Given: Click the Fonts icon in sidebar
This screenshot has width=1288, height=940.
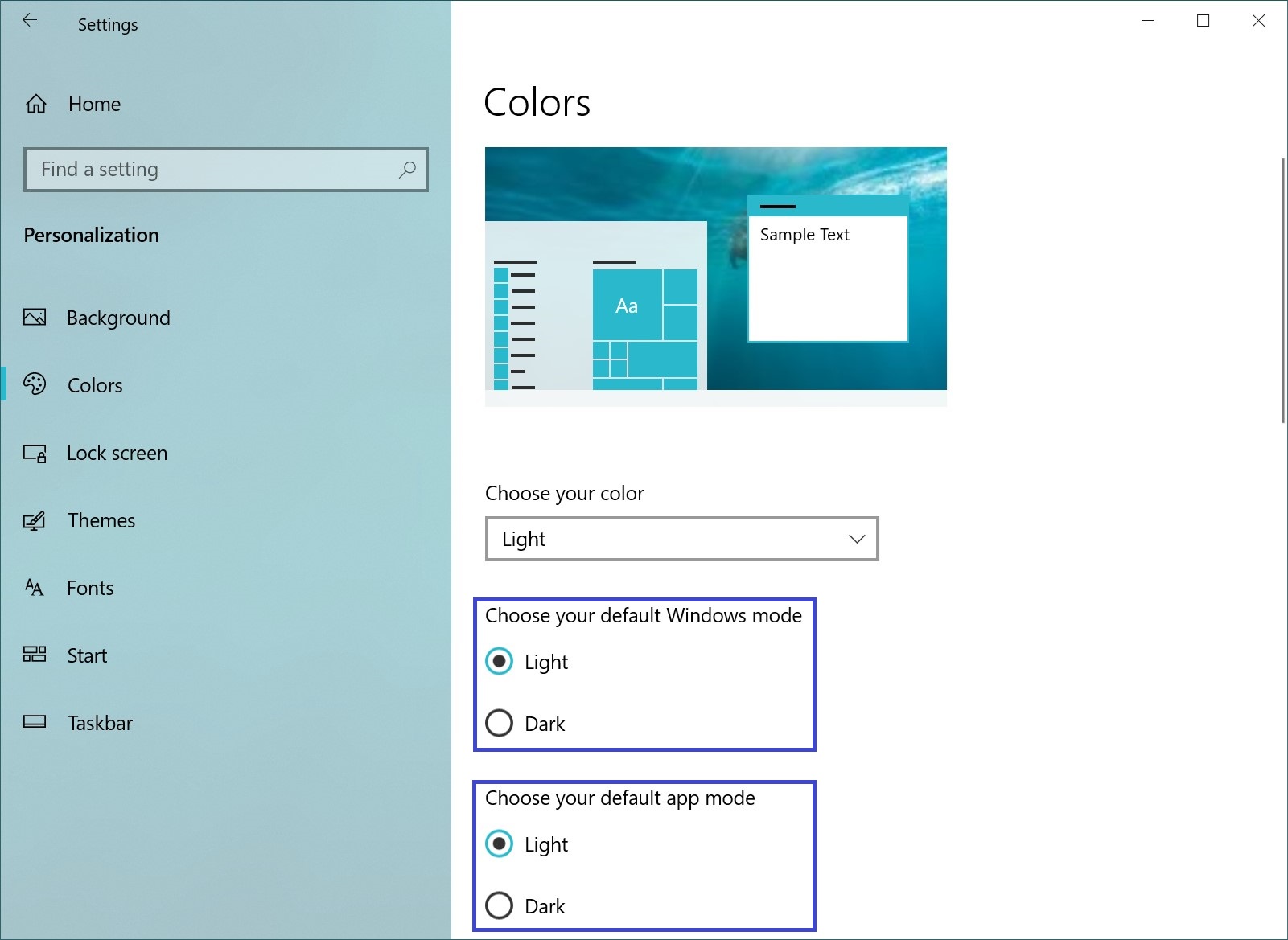Looking at the screenshot, I should (x=35, y=588).
